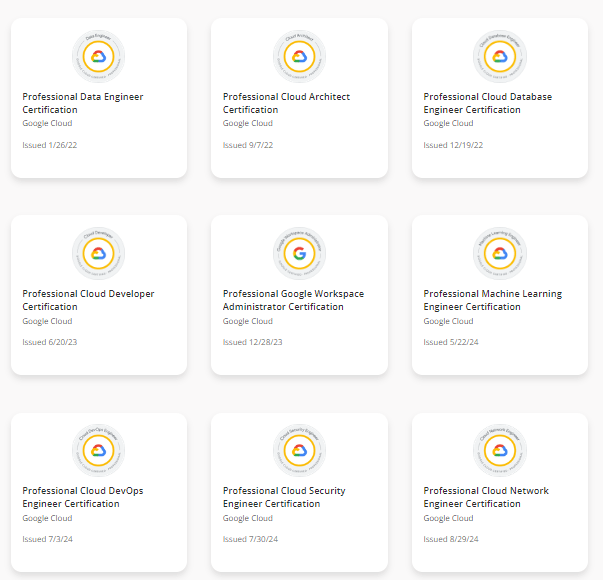The image size is (603, 580).
Task: Open Professional Cloud Architect Certification title link
Action: coord(286,103)
